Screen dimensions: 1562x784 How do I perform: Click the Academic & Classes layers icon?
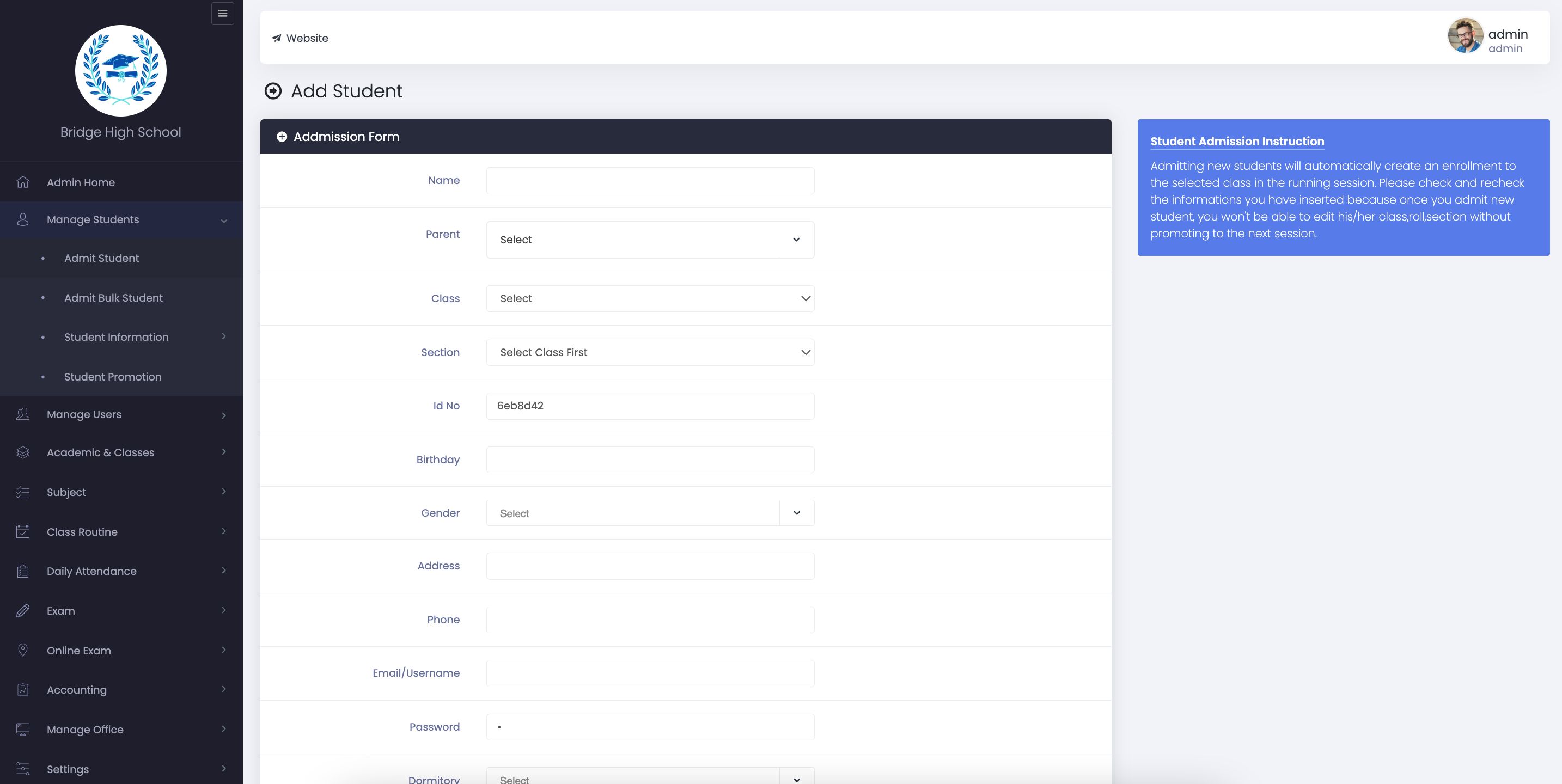(23, 452)
